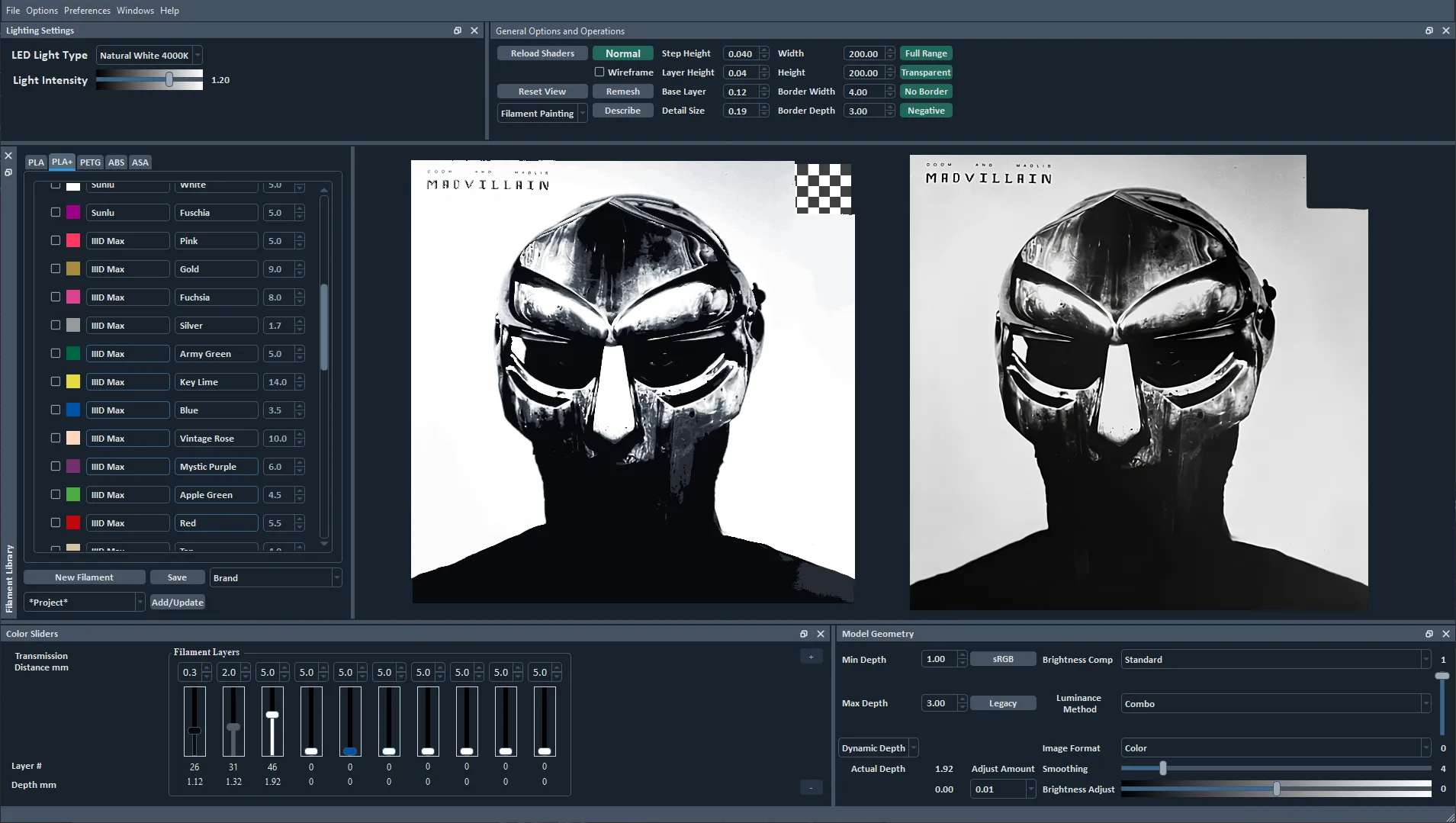Screen dimensions: 1456x823
Task: Close the Filament Library sidebar
Action: (x=8, y=155)
